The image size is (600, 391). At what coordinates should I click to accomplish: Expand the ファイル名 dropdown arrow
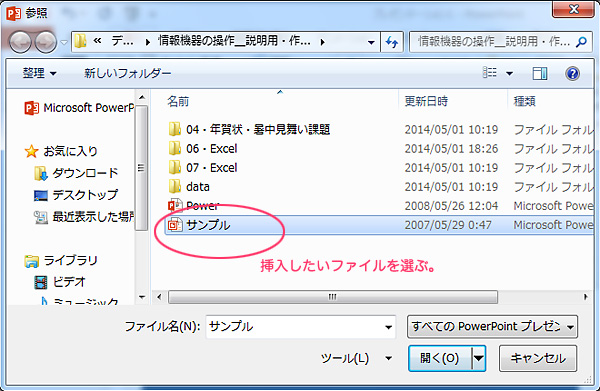click(388, 327)
